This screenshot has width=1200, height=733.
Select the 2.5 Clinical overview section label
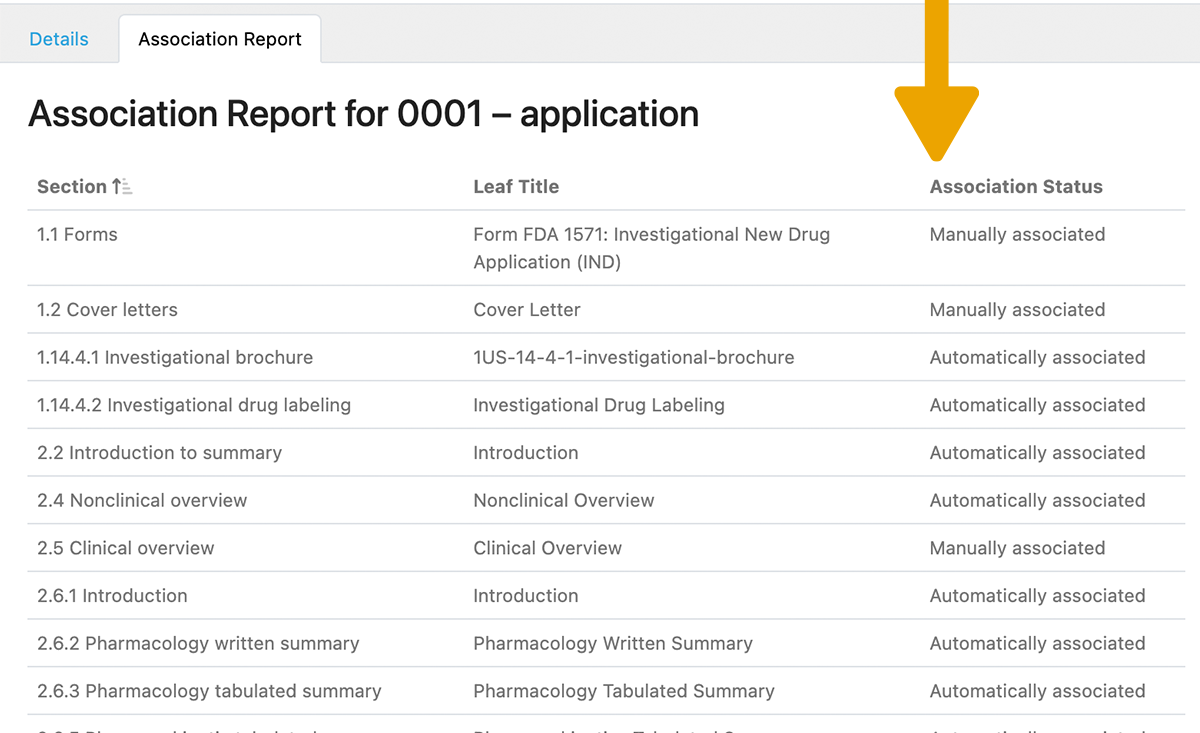click(x=125, y=548)
